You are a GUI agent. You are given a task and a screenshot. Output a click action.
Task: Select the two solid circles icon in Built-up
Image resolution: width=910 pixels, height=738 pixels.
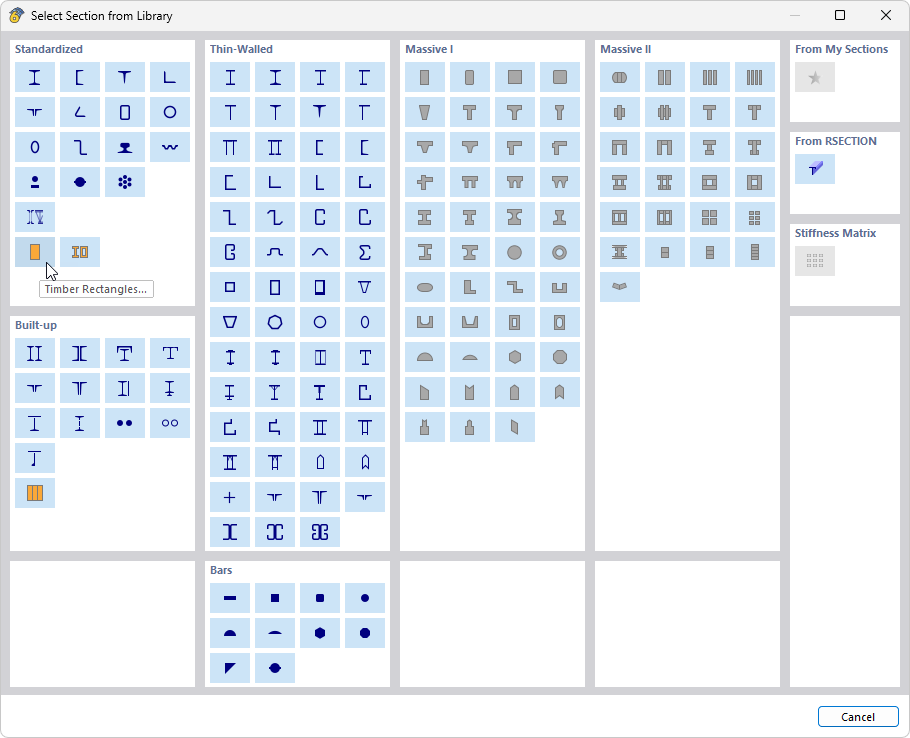(x=125, y=423)
